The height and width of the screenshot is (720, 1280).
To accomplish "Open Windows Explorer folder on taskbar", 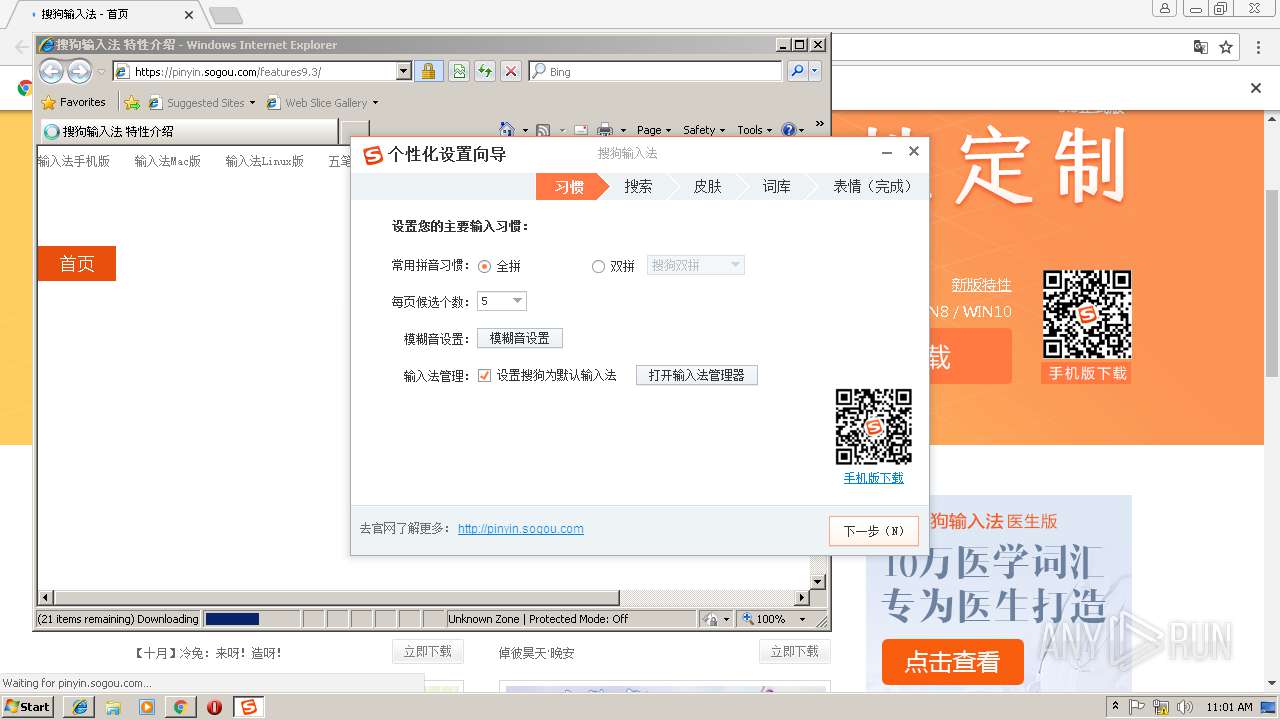I will [x=113, y=707].
